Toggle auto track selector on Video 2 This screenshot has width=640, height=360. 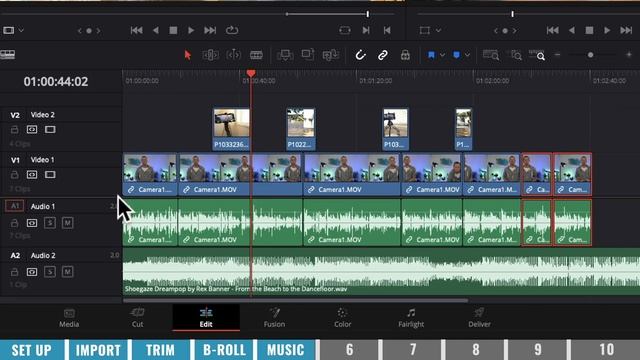coord(32,129)
